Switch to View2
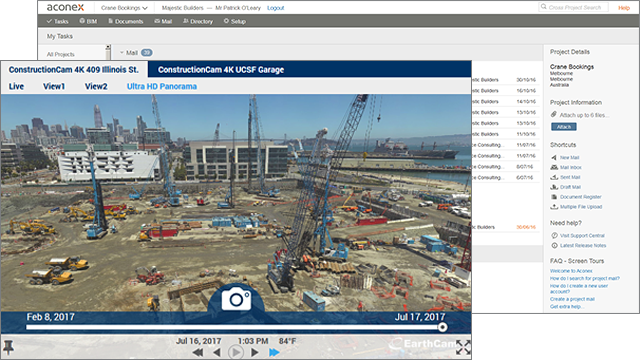Image resolution: width=640 pixels, height=360 pixels. pos(96,87)
